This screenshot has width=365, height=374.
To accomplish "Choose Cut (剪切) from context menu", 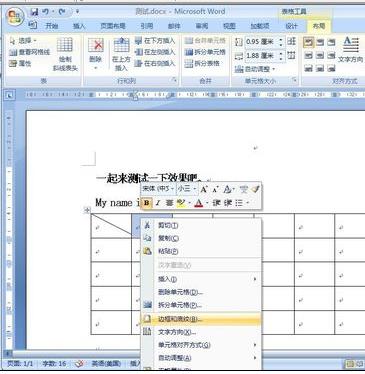I will [202, 226].
